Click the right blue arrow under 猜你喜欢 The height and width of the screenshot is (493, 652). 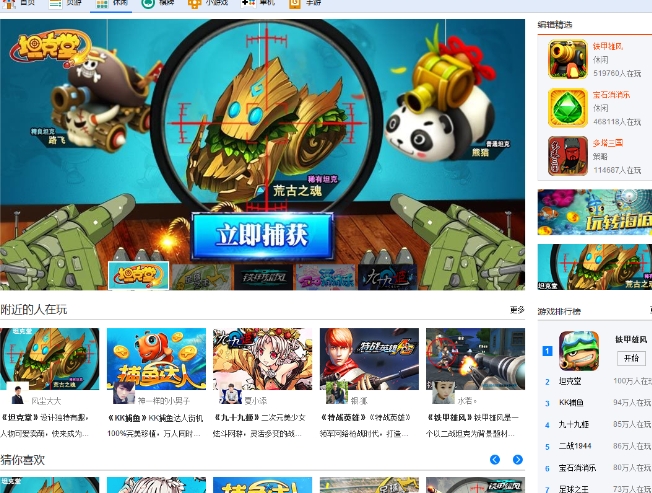point(518,460)
